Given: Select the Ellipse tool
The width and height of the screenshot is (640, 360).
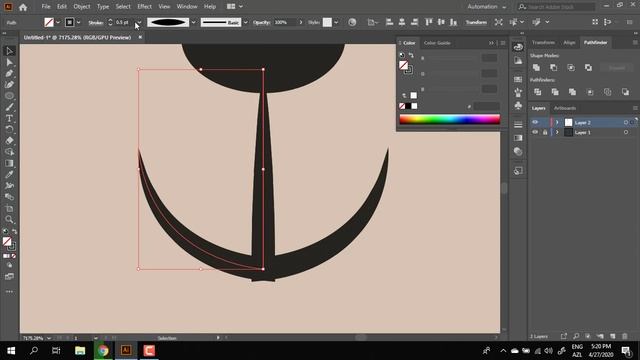Looking at the screenshot, I should [9, 96].
